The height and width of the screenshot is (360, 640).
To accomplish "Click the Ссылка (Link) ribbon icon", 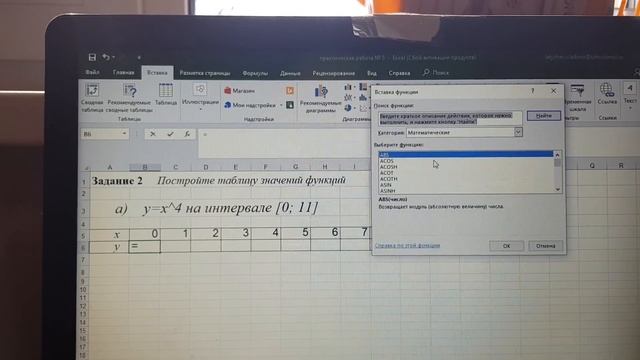I will point(607,94).
